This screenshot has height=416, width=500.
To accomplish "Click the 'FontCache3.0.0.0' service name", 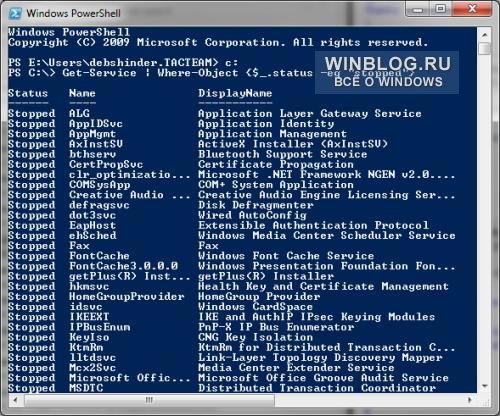I will coord(123,266).
